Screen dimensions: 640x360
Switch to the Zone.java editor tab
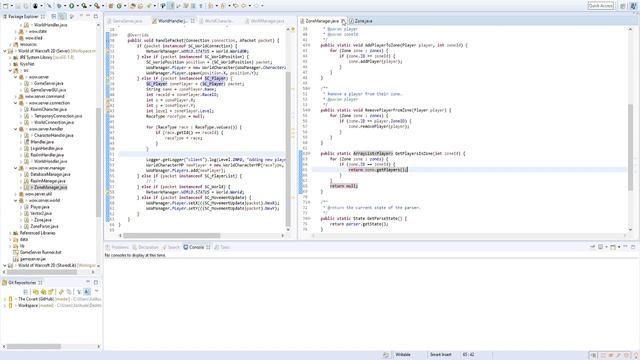coord(362,20)
